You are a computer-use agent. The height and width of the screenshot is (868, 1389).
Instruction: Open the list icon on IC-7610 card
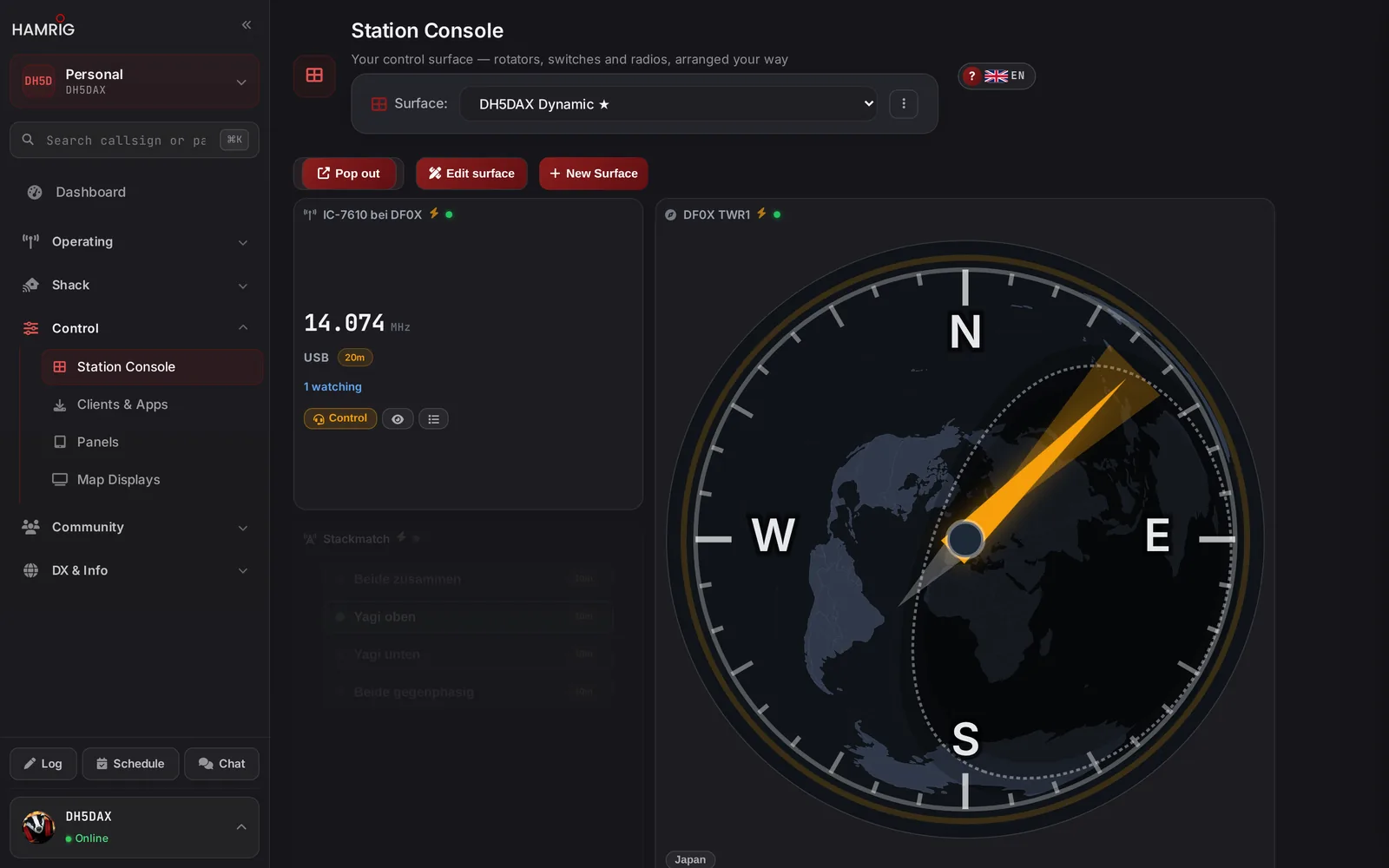pos(433,418)
